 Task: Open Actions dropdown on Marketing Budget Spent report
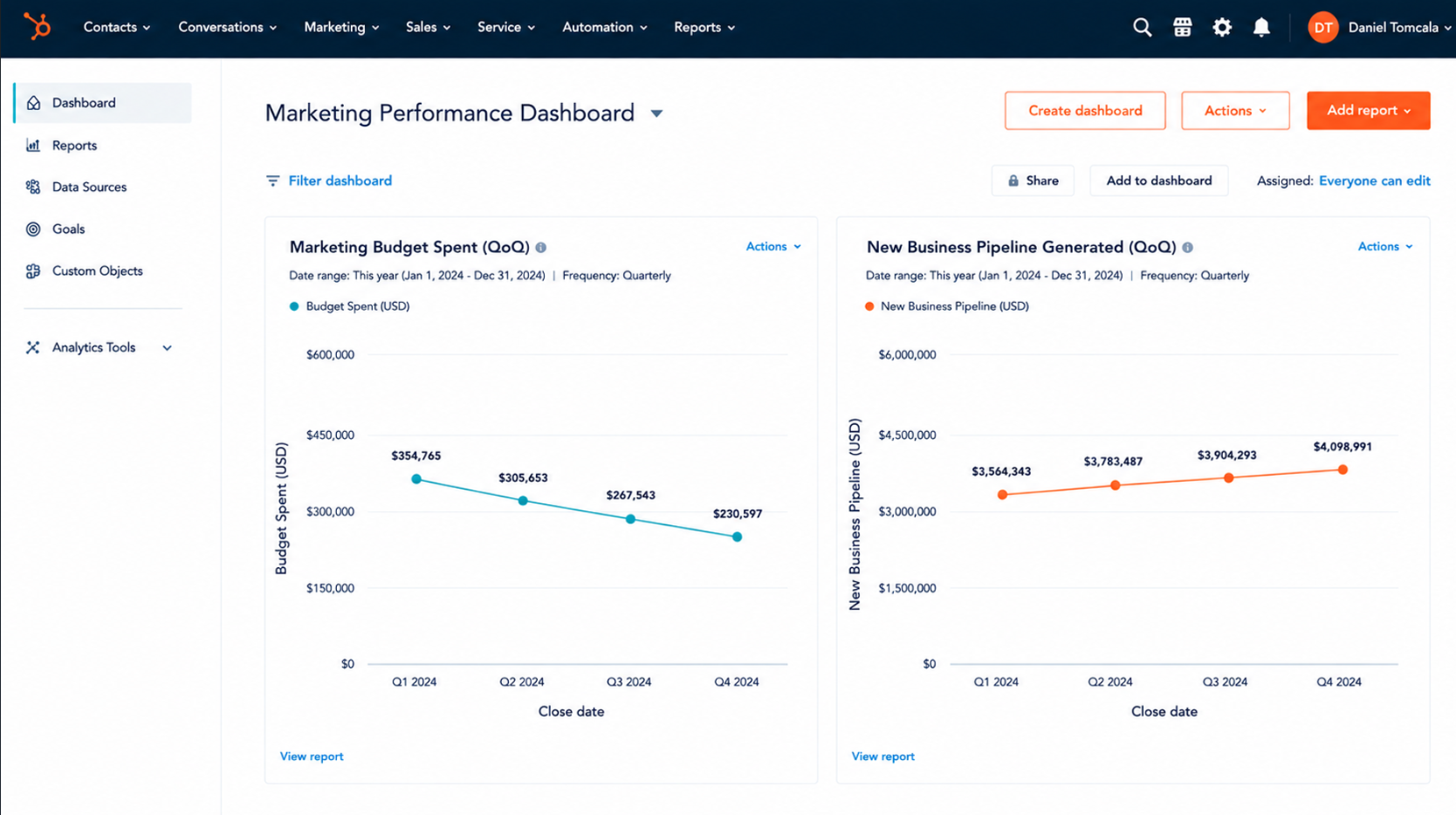(x=773, y=247)
